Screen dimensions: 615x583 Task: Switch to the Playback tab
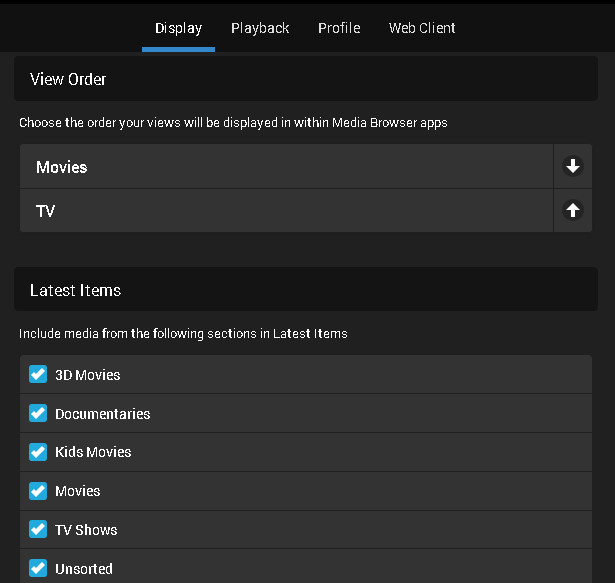(260, 28)
